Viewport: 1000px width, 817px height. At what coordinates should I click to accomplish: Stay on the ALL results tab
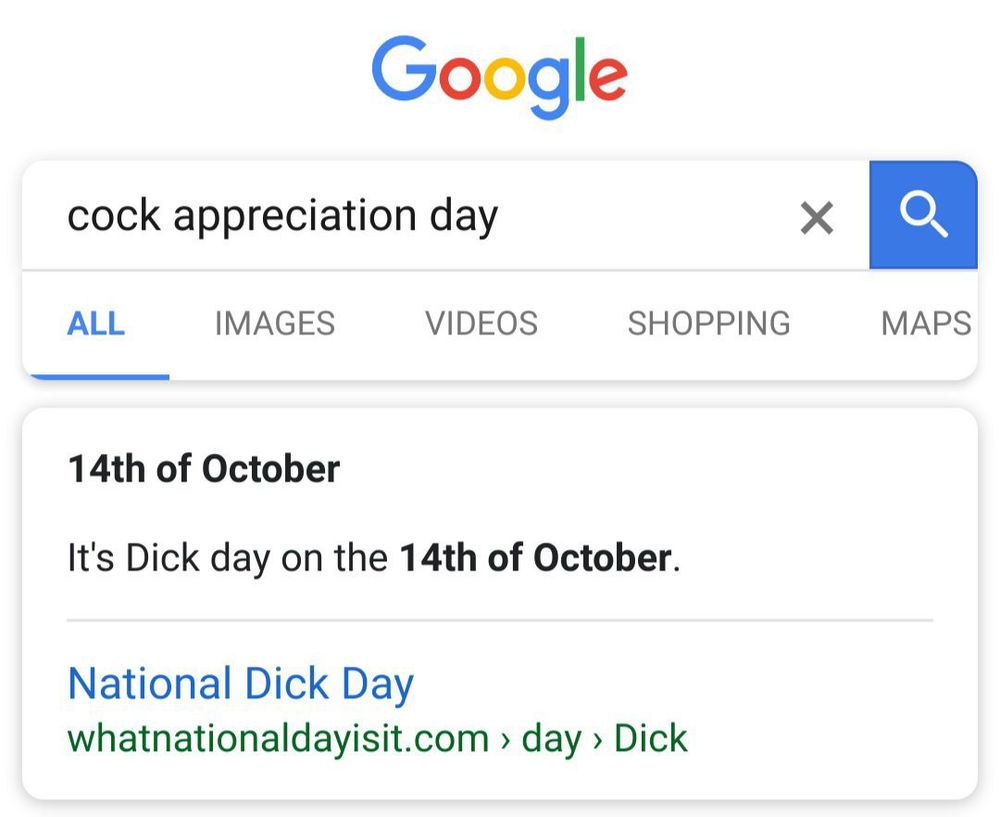pyautogui.click(x=96, y=324)
